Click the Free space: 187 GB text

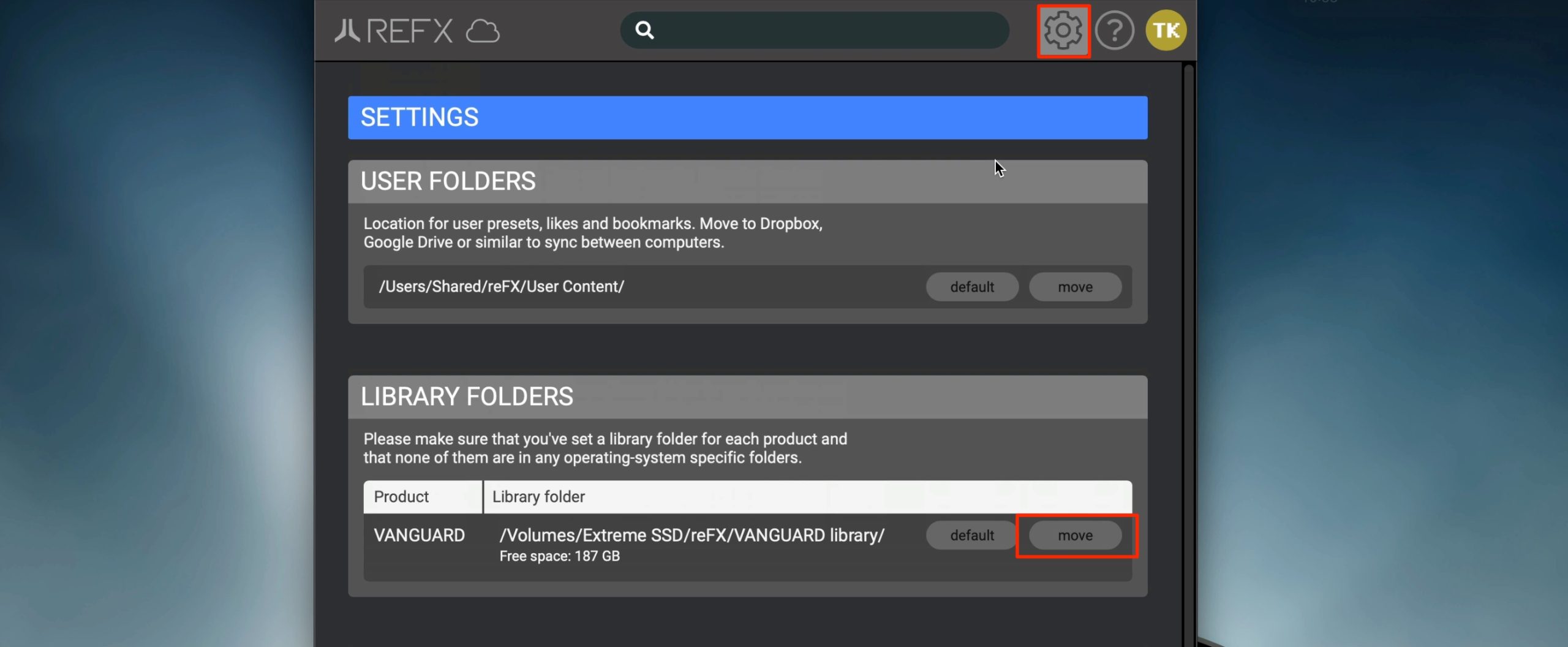click(560, 556)
